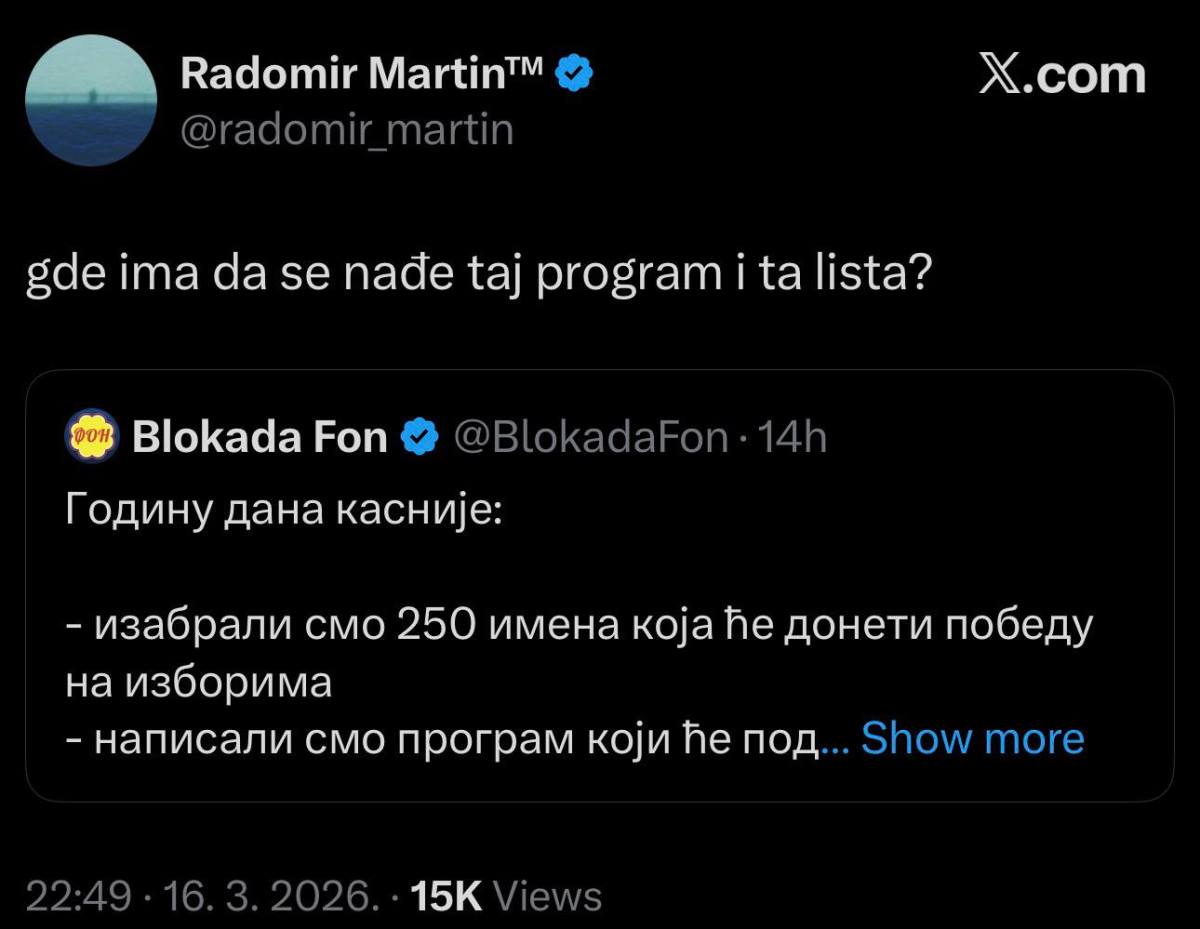The image size is (1200, 929).
Task: Click Blokada Fon's verified checkmark badge
Action: click(x=420, y=436)
